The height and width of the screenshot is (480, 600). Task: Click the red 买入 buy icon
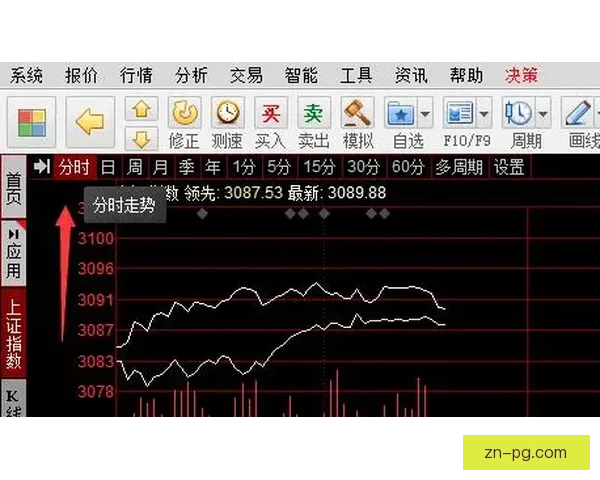pos(271,113)
